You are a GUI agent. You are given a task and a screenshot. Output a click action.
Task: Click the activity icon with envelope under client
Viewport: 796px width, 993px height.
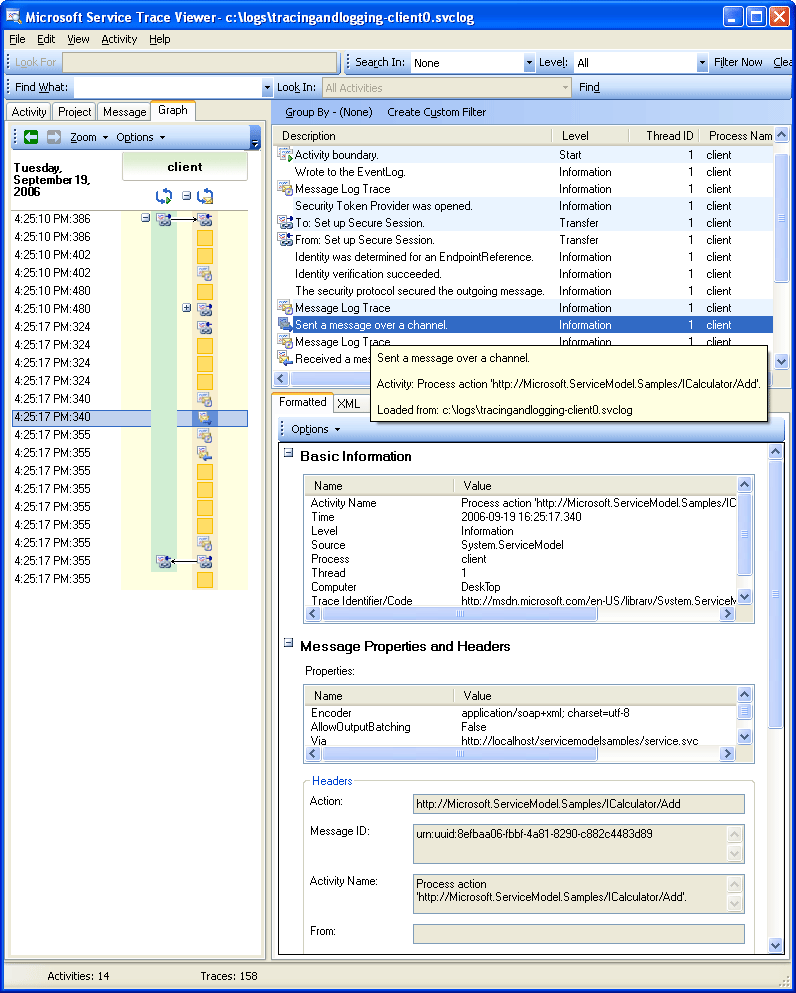[205, 196]
